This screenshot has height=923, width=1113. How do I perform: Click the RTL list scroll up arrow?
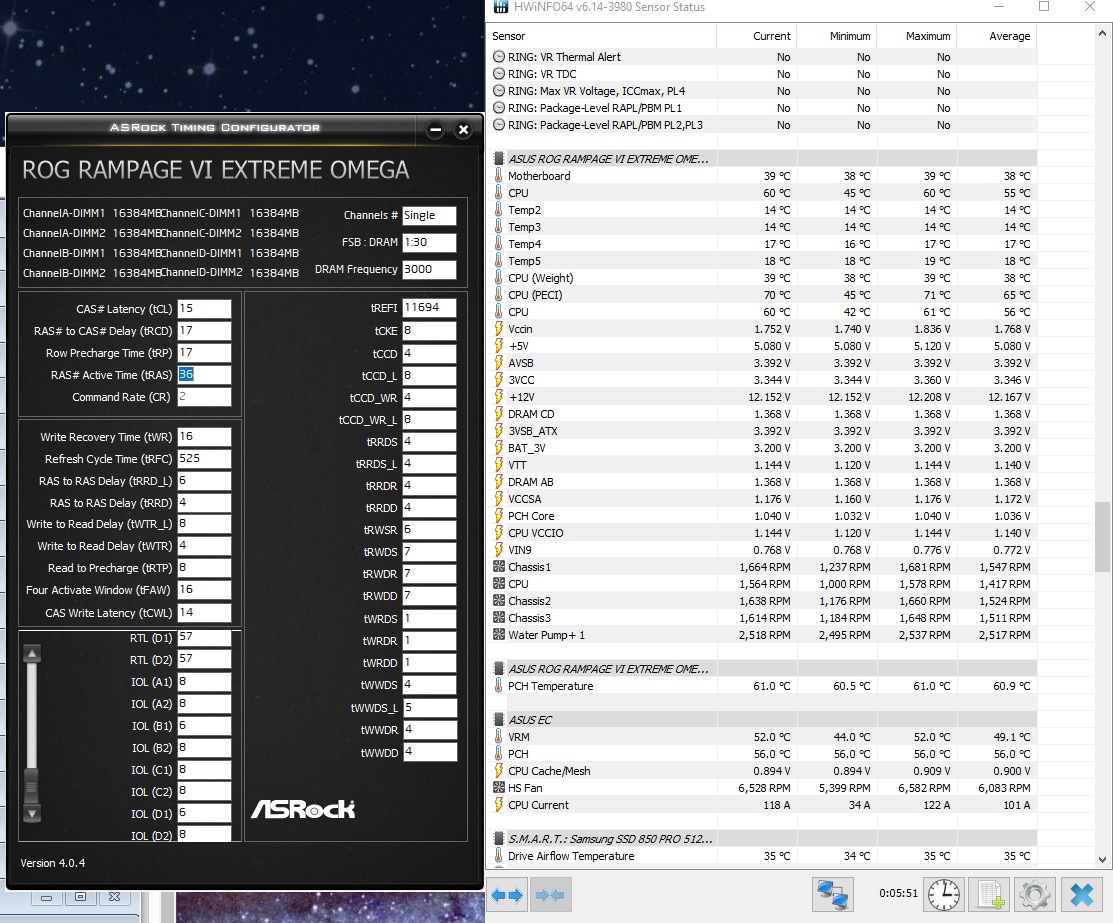tap(32, 653)
